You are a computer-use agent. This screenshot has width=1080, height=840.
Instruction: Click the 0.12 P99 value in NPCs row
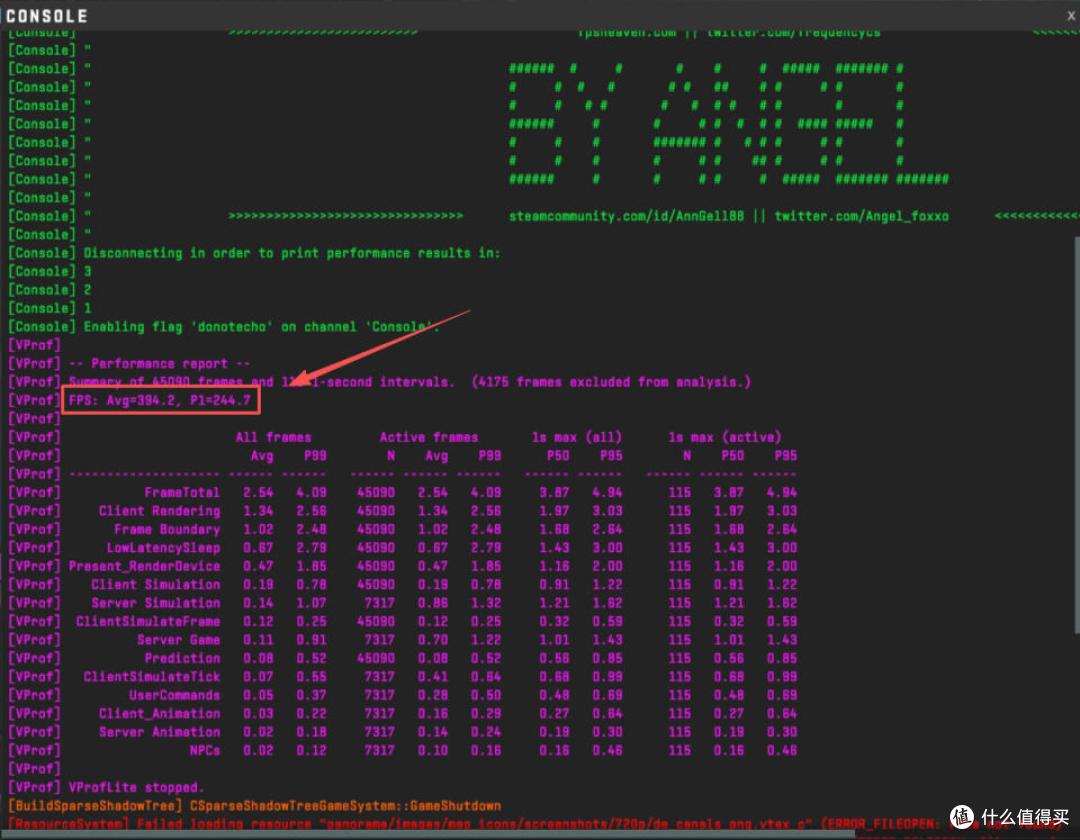pyautogui.click(x=311, y=750)
